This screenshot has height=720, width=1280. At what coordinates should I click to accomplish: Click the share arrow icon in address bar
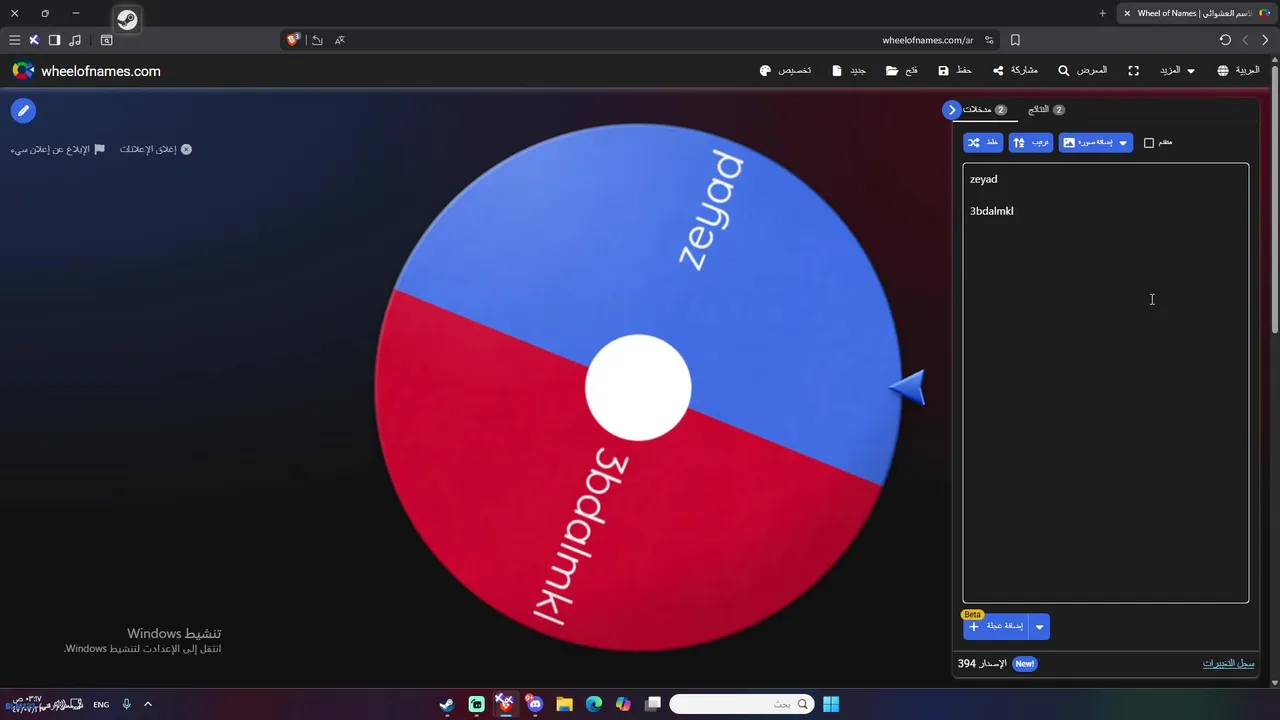(x=317, y=40)
